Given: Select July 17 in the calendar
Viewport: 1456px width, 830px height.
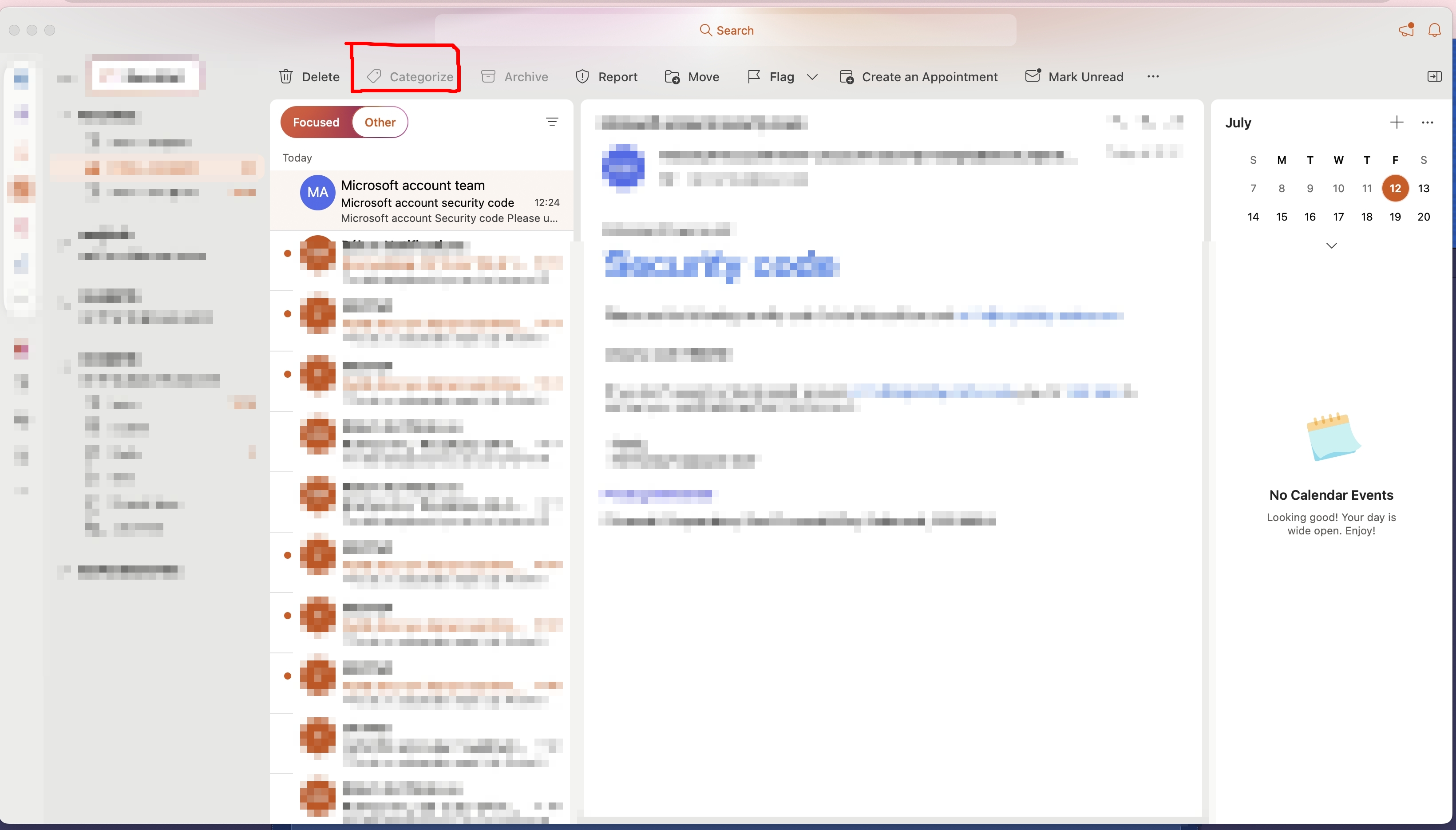Looking at the screenshot, I should (1338, 217).
